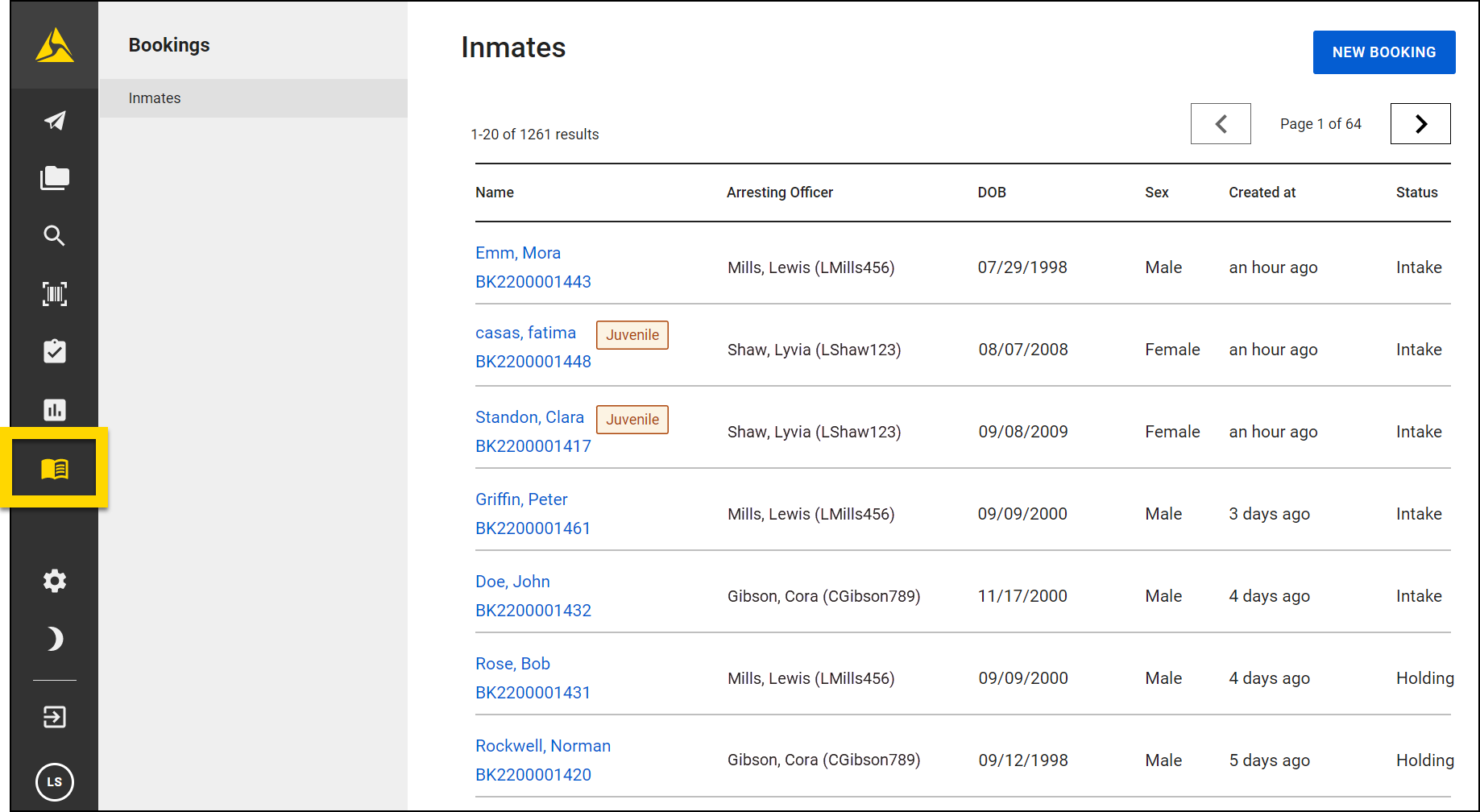Open the records folder icon in sidebar
Viewport: 1480px width, 812px height.
pyautogui.click(x=54, y=178)
